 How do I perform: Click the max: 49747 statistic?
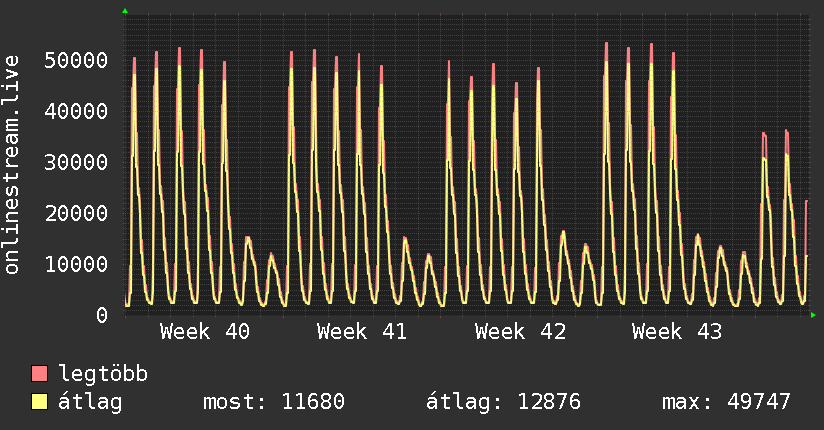click(726, 402)
